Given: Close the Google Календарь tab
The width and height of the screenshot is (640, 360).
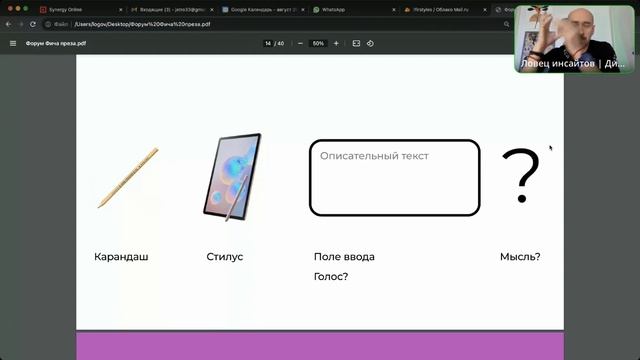Looking at the screenshot, I should coord(303,9).
